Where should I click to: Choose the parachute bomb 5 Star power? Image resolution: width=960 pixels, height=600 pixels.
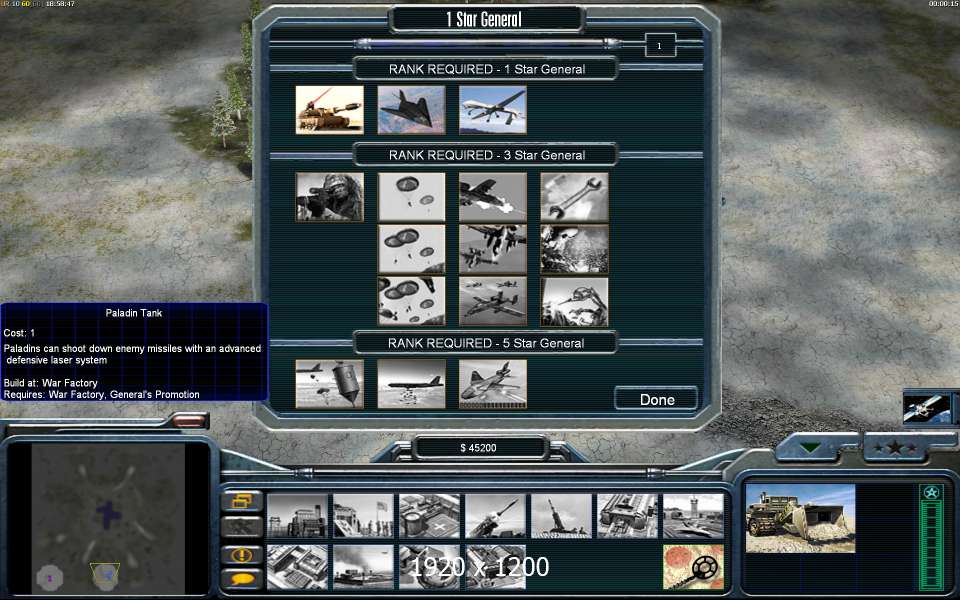[x=329, y=384]
